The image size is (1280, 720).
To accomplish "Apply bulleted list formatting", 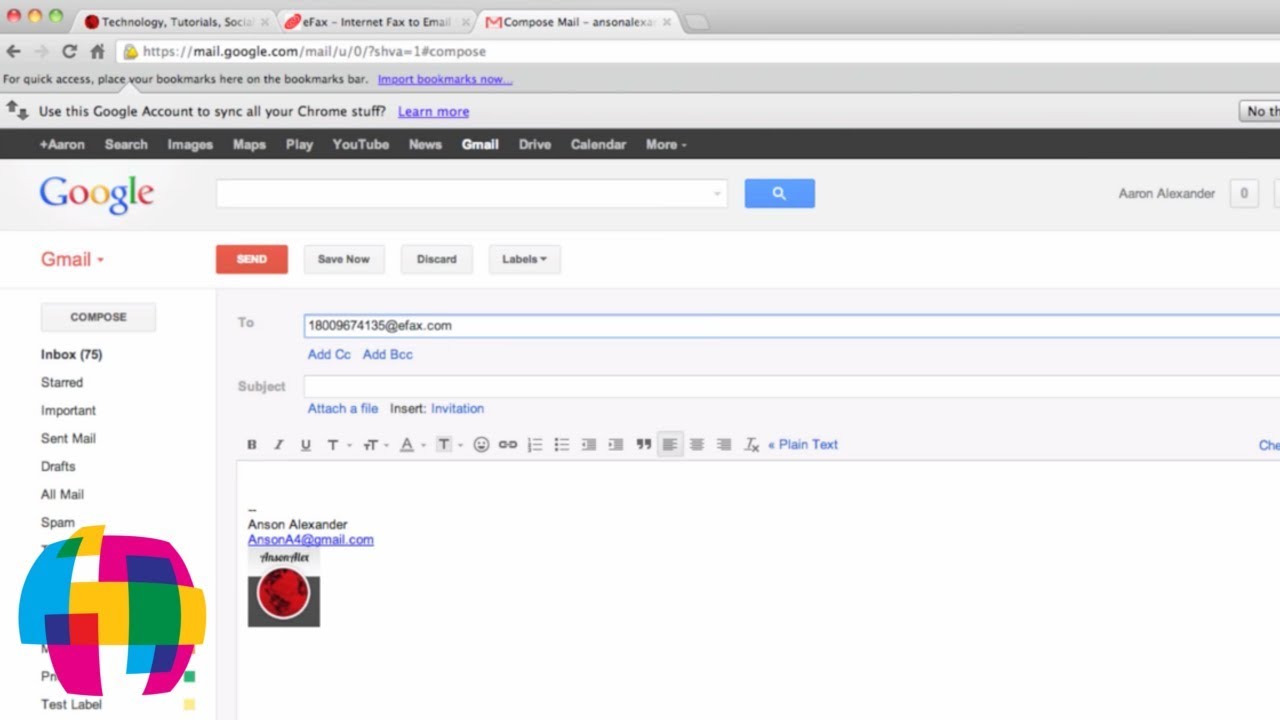I will click(x=562, y=445).
